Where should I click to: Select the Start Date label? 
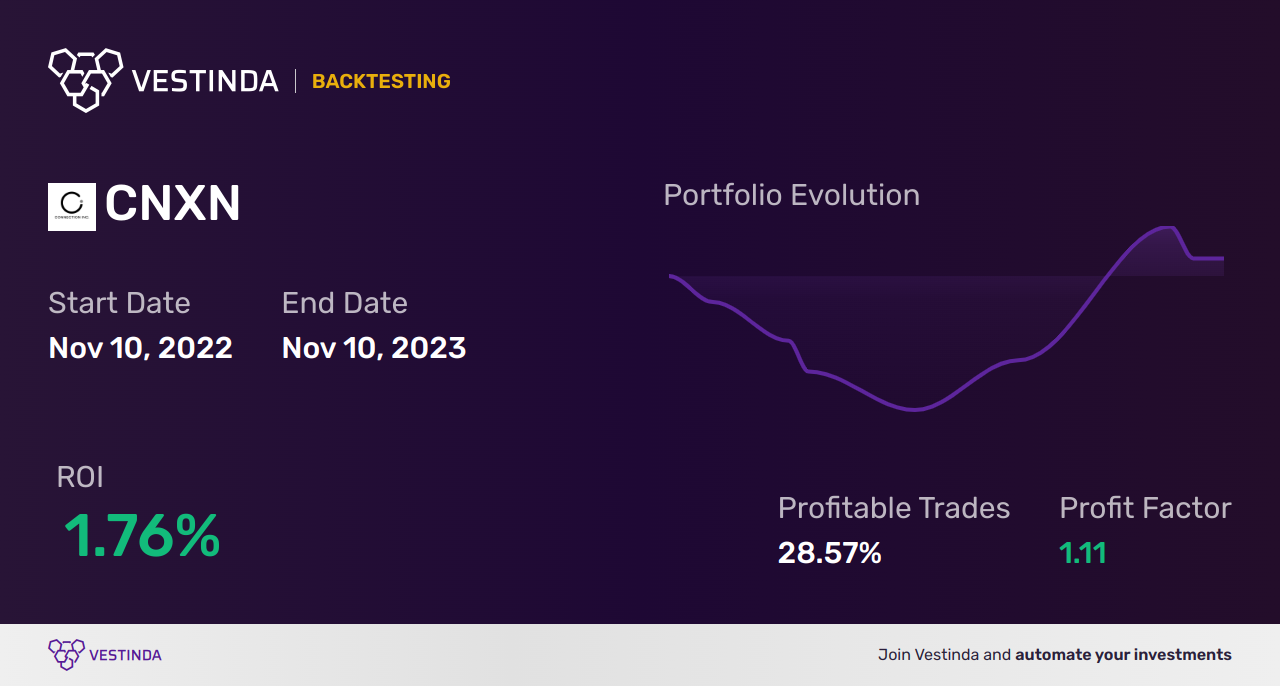coord(119,303)
